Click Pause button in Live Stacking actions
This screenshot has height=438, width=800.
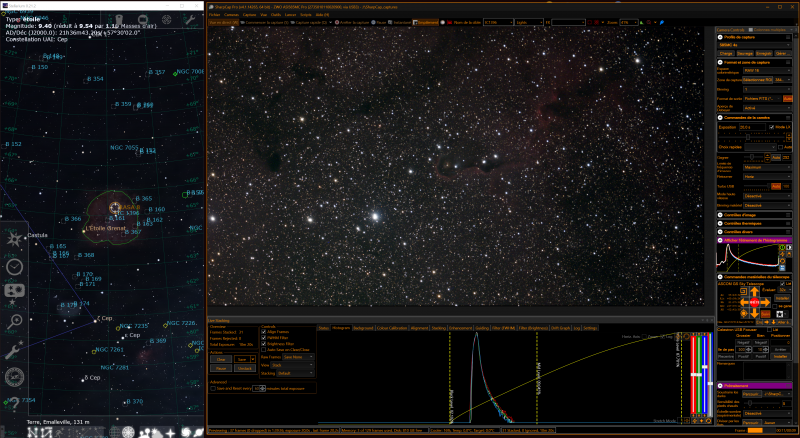tap(221, 368)
